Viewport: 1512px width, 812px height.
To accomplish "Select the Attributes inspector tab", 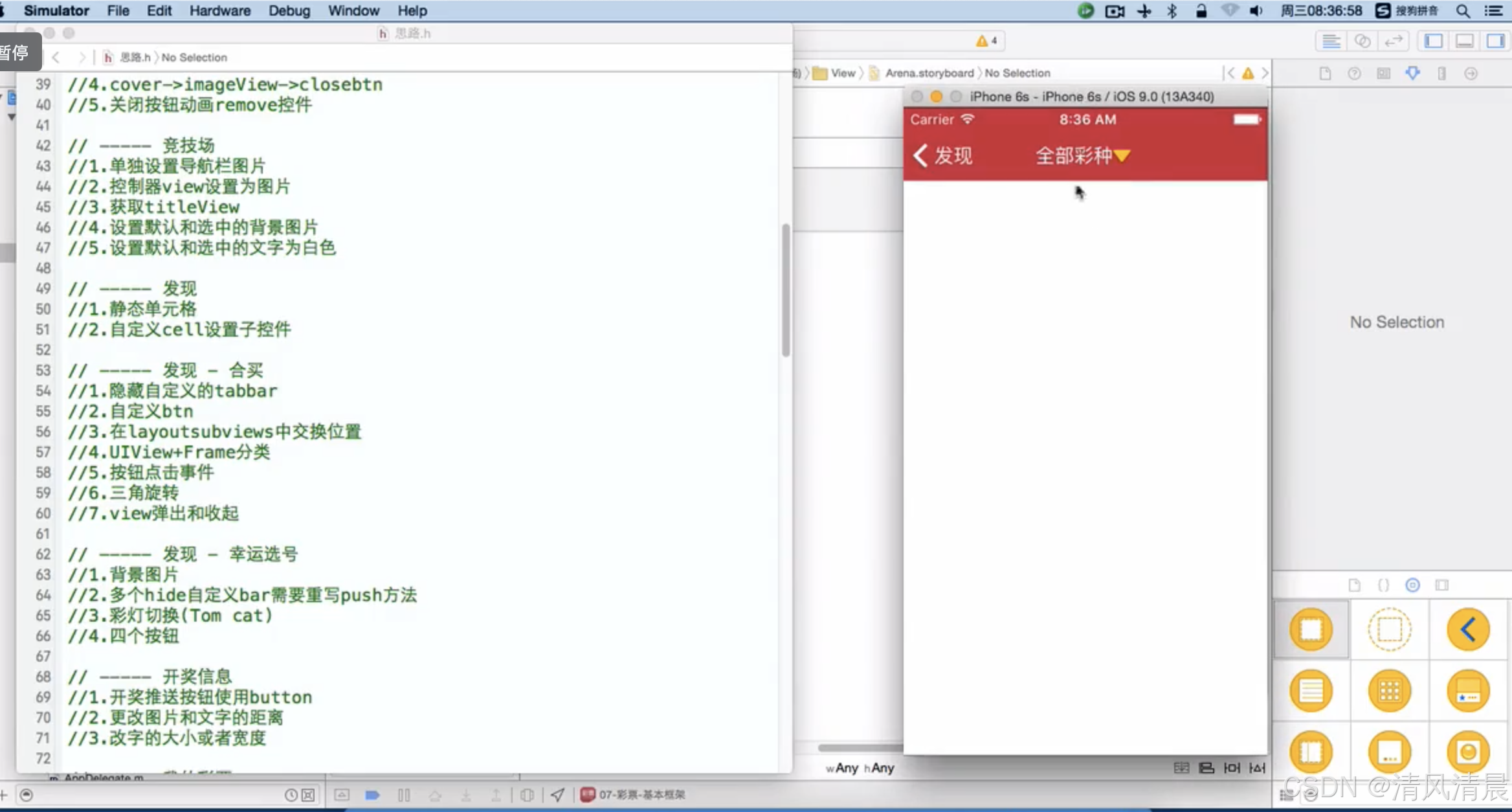I will point(1412,73).
